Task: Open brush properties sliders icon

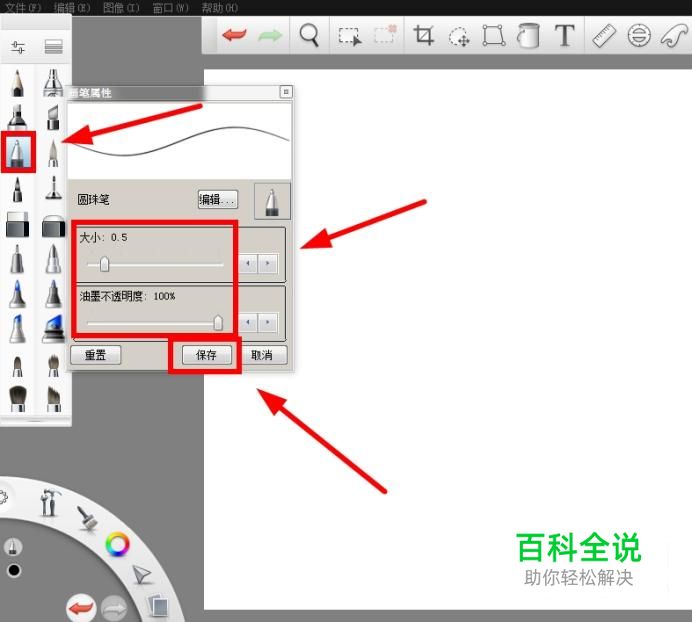Action: pyautogui.click(x=18, y=47)
